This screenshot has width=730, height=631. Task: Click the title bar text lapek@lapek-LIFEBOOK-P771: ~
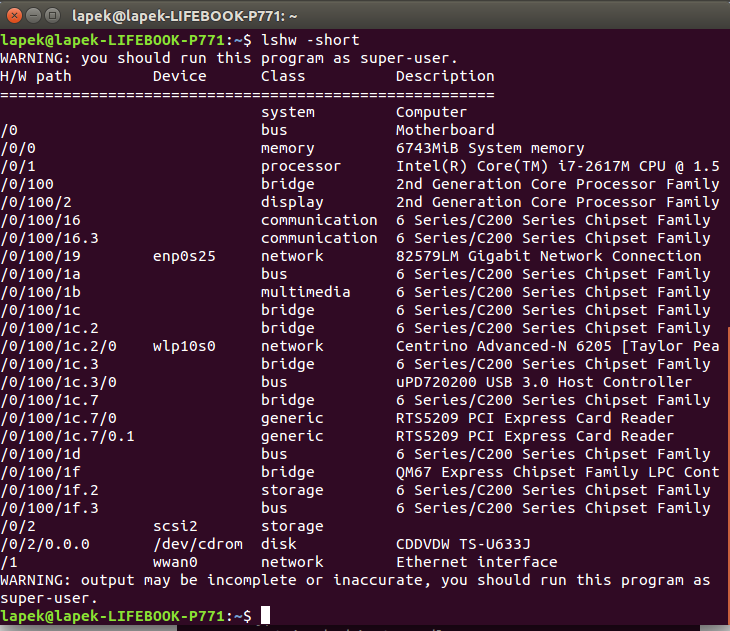tap(184, 16)
